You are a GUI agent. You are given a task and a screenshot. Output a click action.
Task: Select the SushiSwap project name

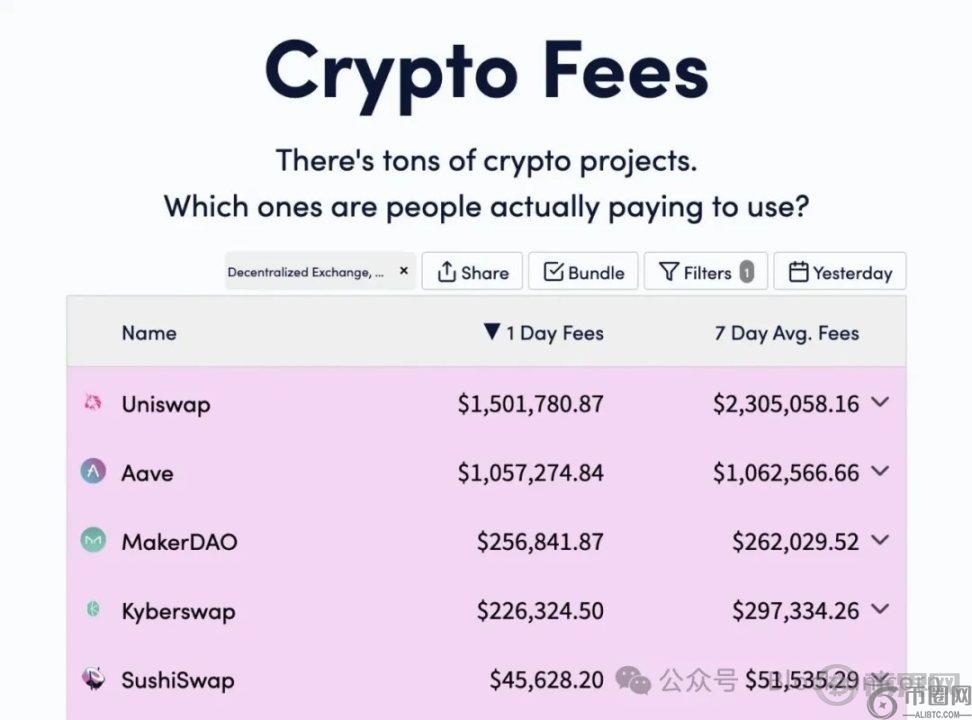pyautogui.click(x=178, y=680)
